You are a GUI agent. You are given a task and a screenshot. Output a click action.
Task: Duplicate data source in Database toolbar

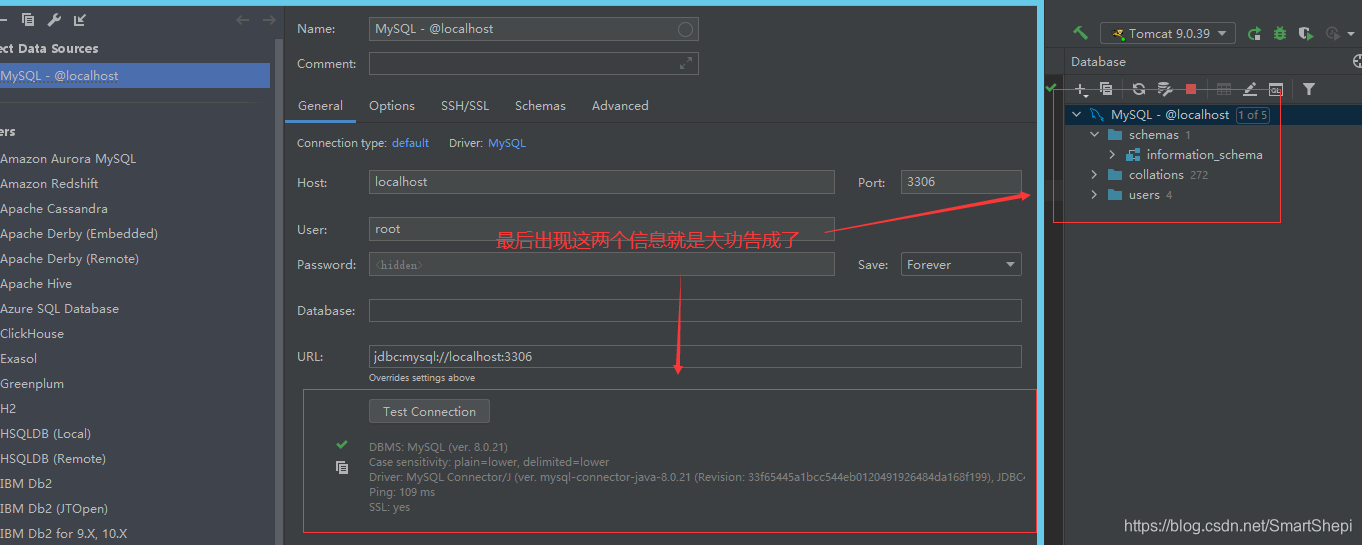(1106, 89)
